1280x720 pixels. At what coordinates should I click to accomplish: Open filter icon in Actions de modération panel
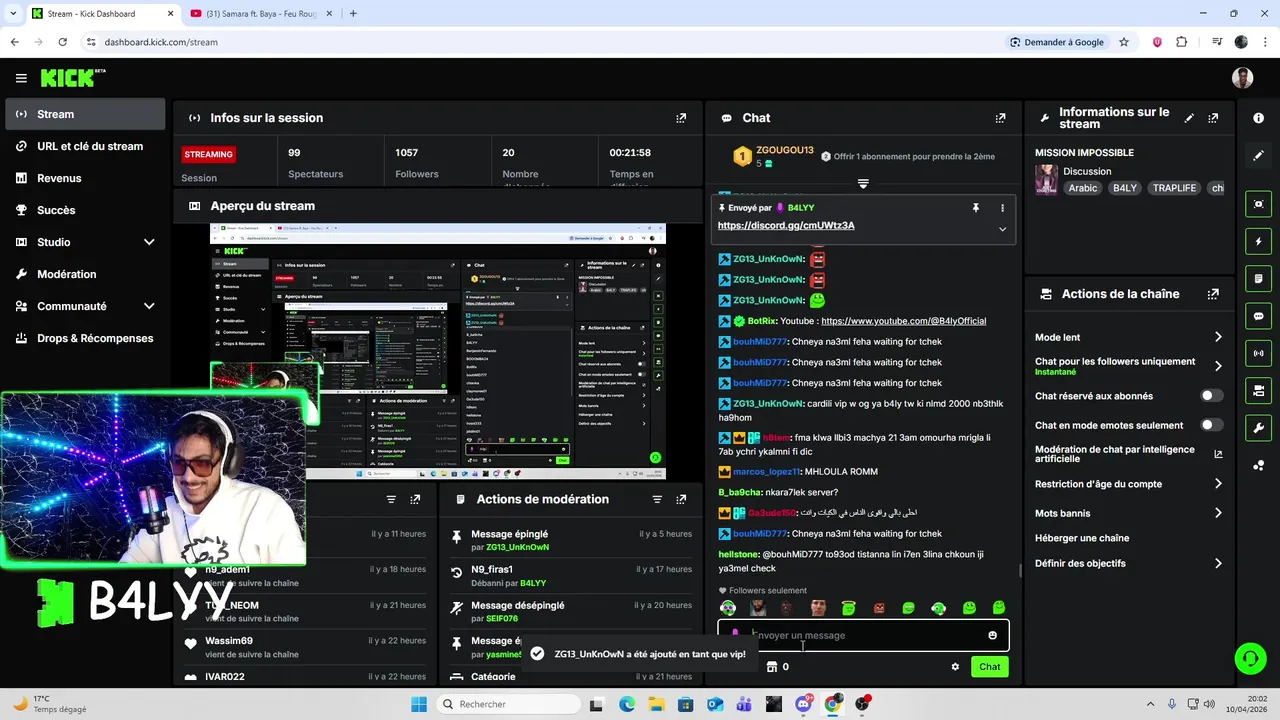pos(657,499)
